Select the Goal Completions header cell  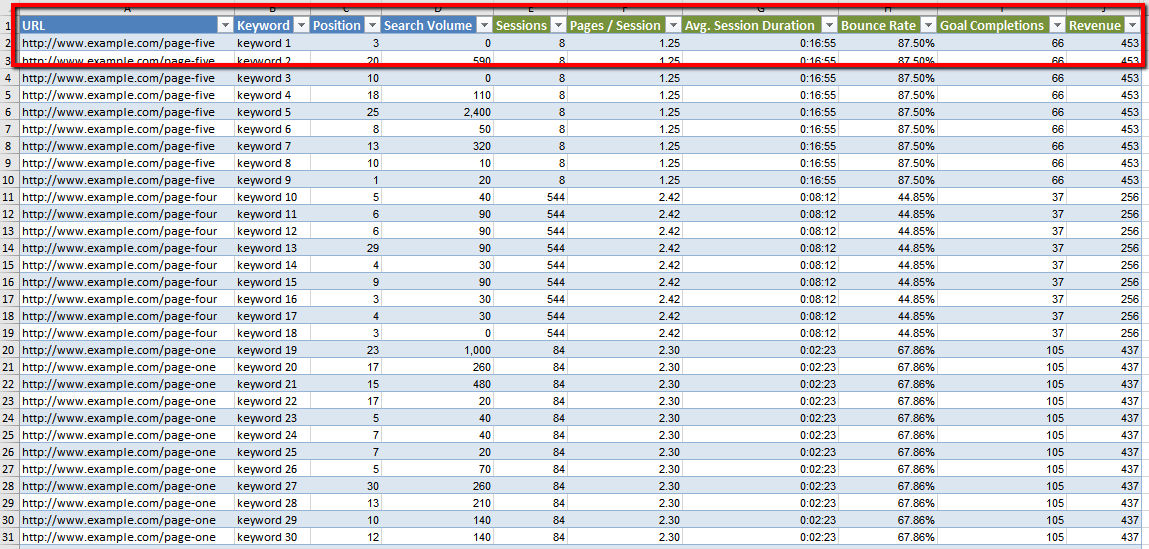(1002, 26)
